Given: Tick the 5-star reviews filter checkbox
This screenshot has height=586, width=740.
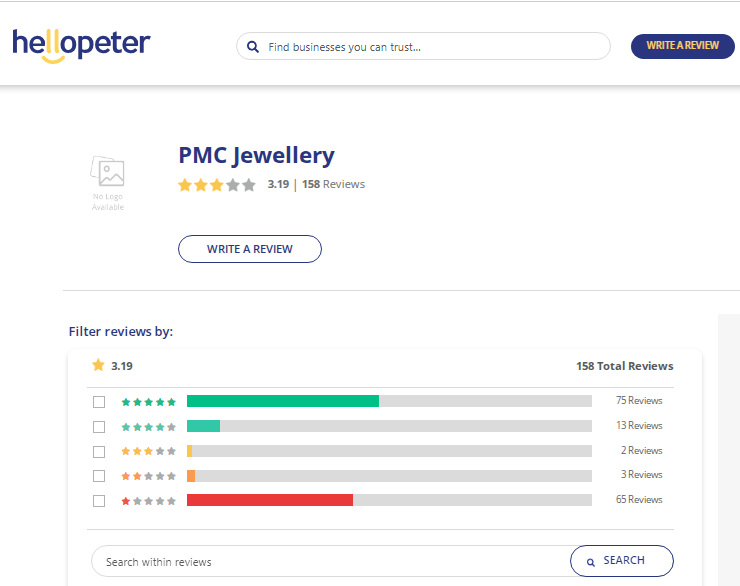Looking at the screenshot, I should 99,402.
